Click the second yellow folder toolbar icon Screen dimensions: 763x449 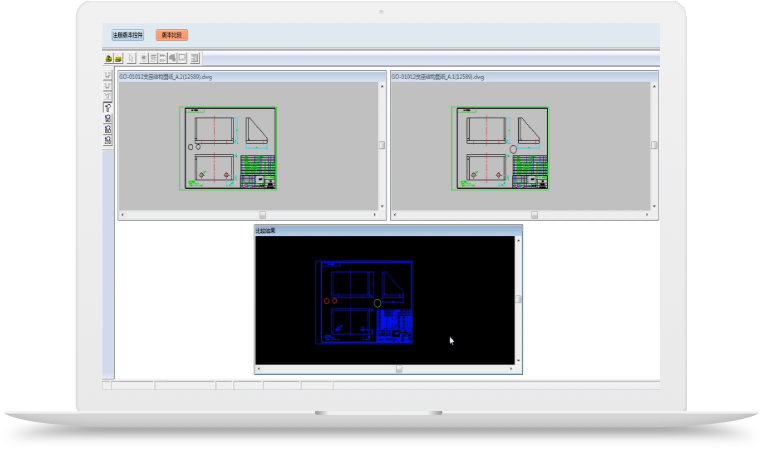click(118, 58)
